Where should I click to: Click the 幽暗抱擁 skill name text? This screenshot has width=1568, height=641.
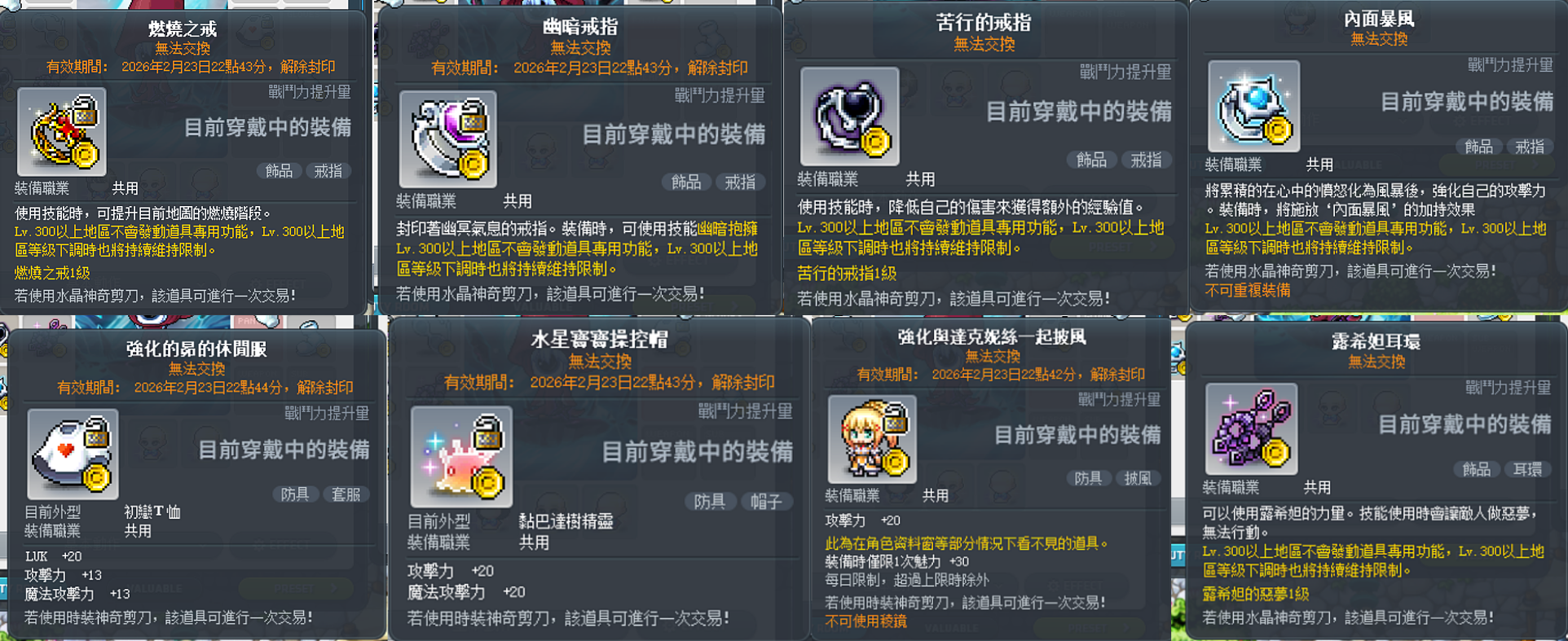[728, 229]
